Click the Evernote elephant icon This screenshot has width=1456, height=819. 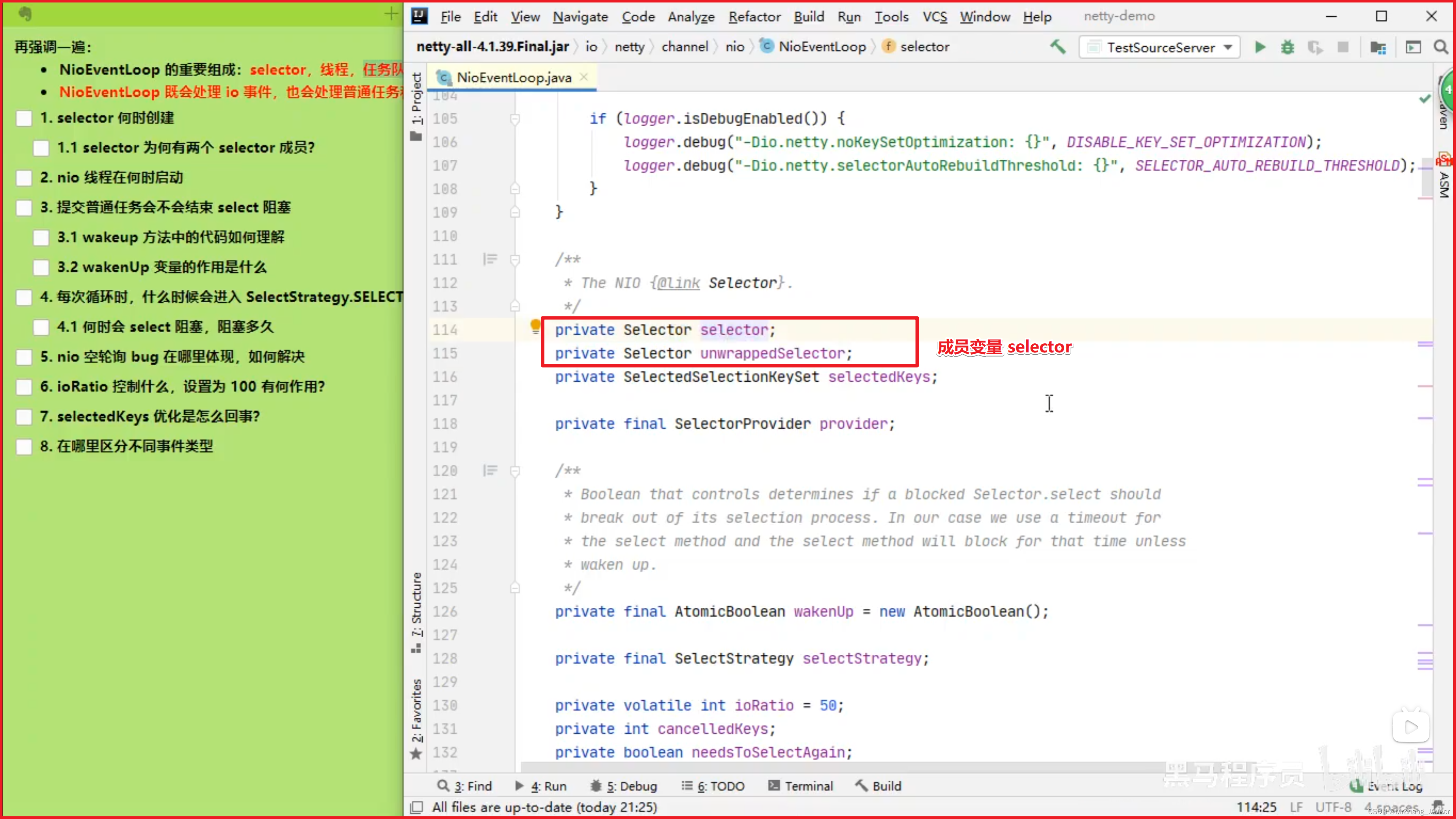(25, 14)
